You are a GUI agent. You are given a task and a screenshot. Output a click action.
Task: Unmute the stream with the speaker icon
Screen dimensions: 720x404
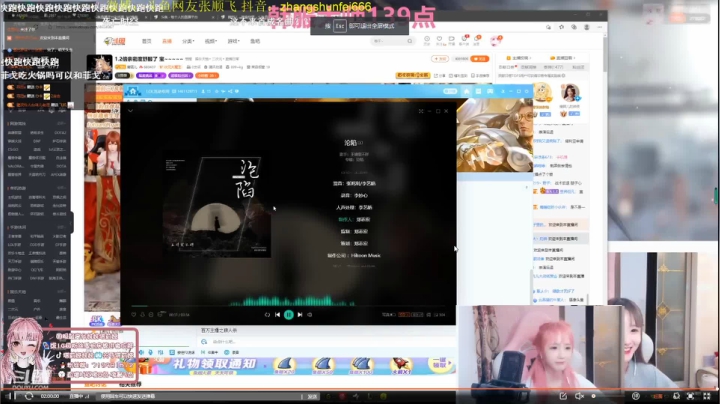point(579,396)
